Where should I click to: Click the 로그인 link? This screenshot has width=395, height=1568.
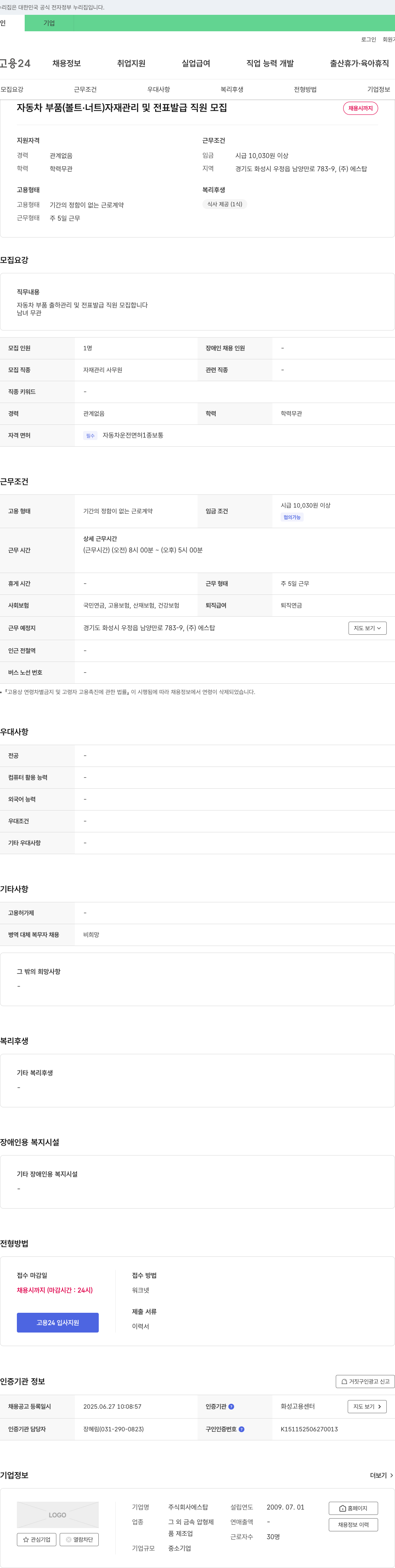(369, 40)
